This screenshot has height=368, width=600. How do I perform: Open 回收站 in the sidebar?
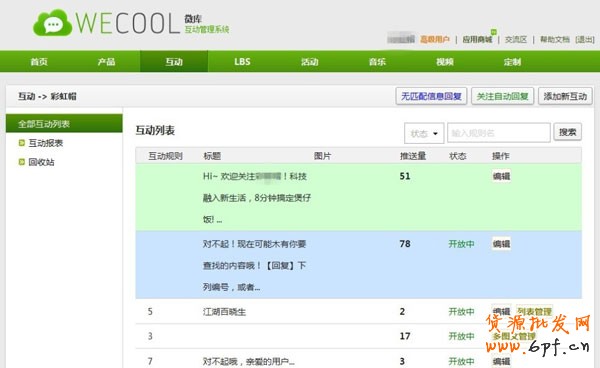(41, 162)
